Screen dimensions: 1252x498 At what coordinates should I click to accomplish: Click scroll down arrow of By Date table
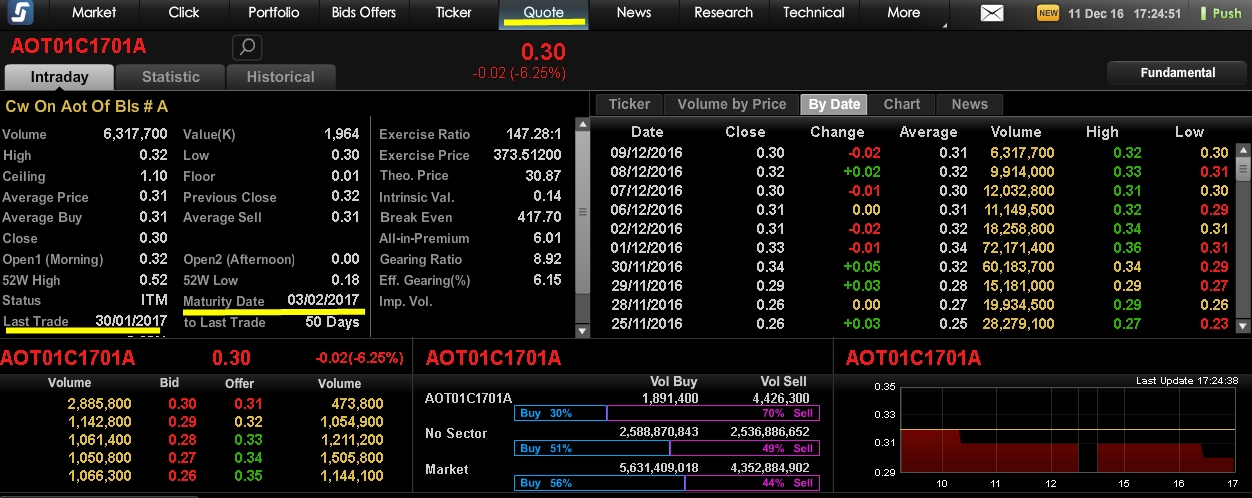pos(1243,326)
